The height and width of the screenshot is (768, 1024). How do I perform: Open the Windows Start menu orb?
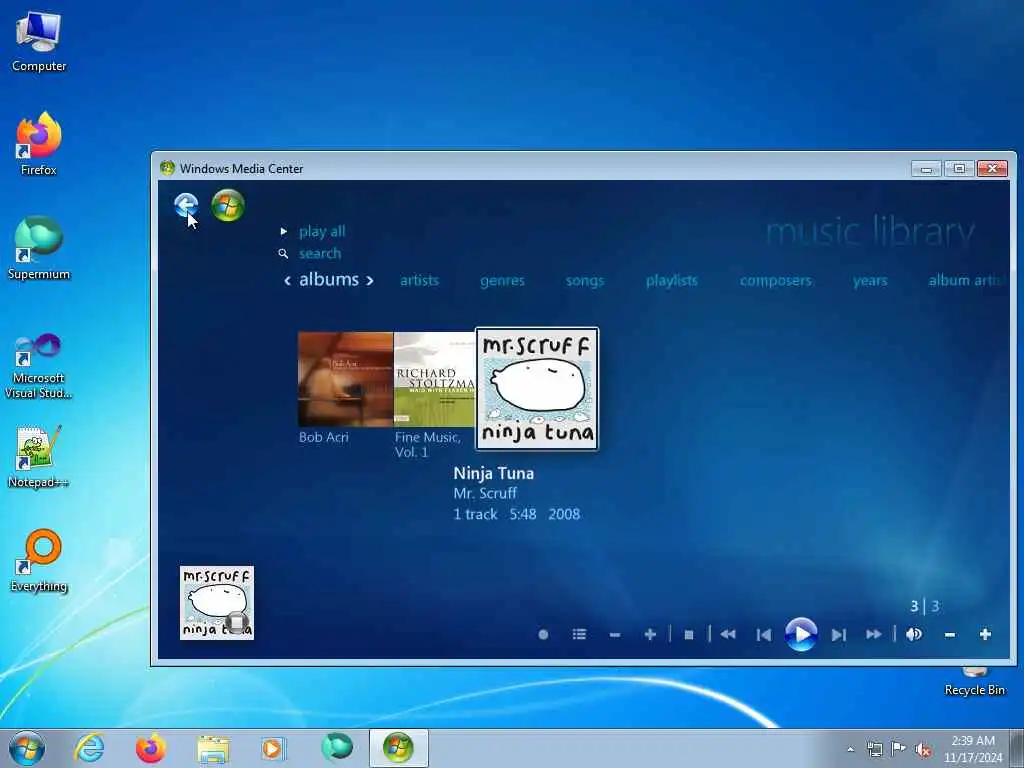coord(27,748)
